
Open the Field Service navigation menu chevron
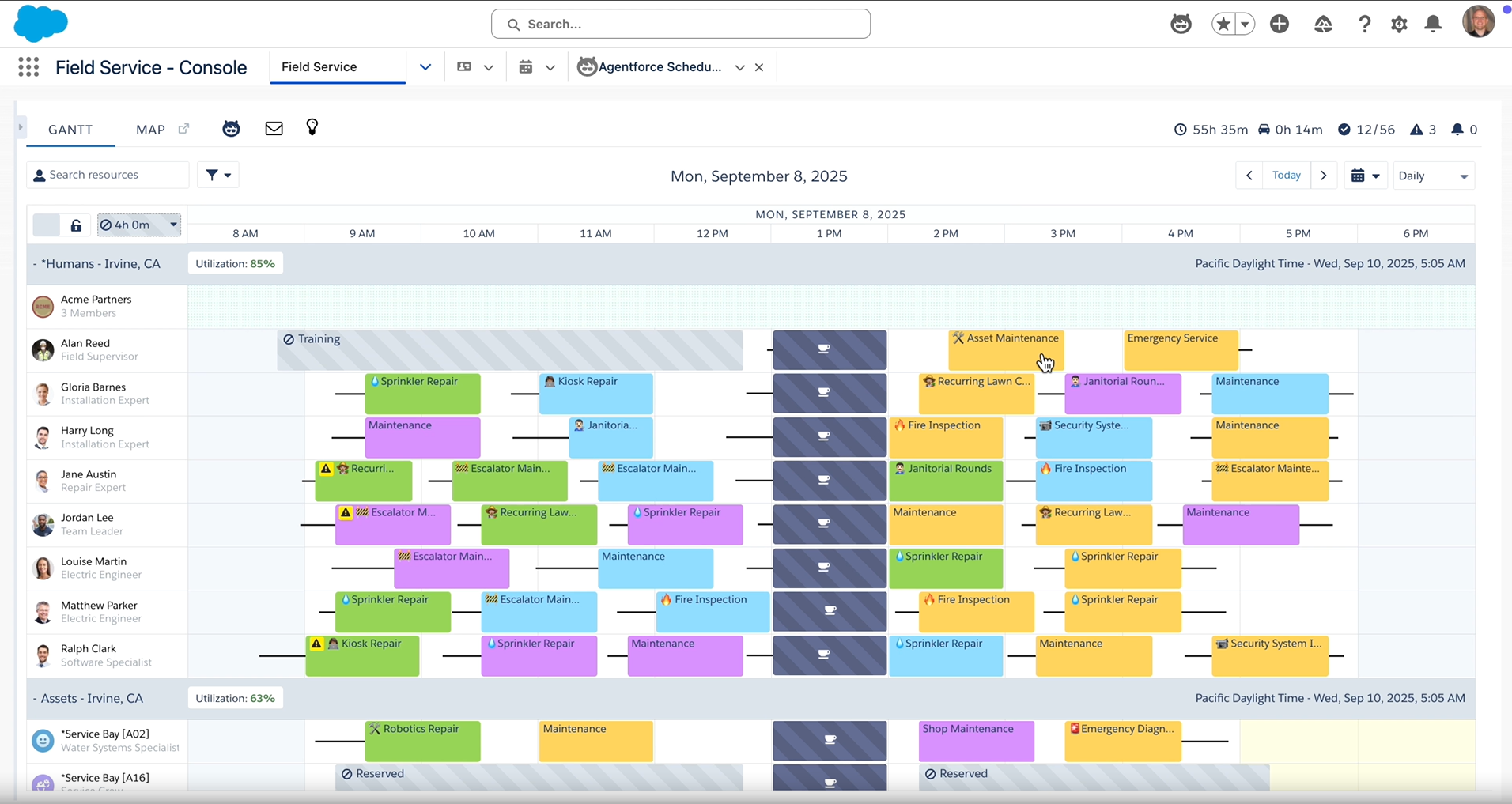coord(425,67)
